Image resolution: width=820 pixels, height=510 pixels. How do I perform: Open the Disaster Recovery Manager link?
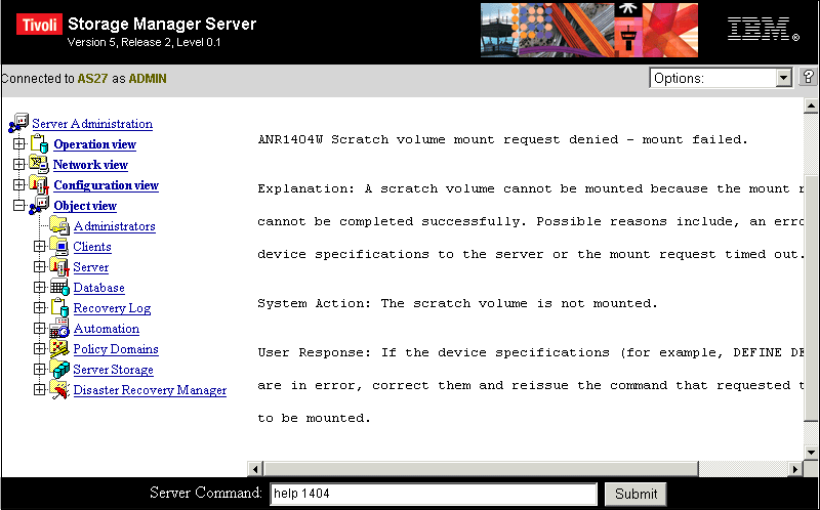(x=150, y=390)
